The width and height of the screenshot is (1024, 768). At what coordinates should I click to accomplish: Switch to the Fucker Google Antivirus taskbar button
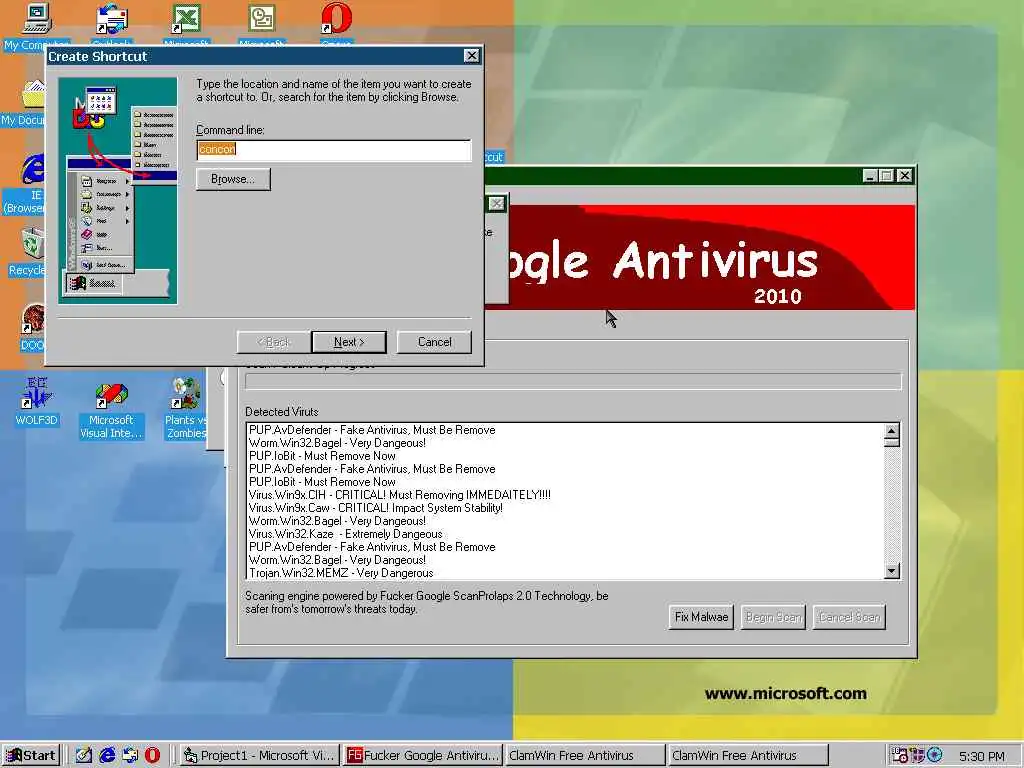coord(423,756)
